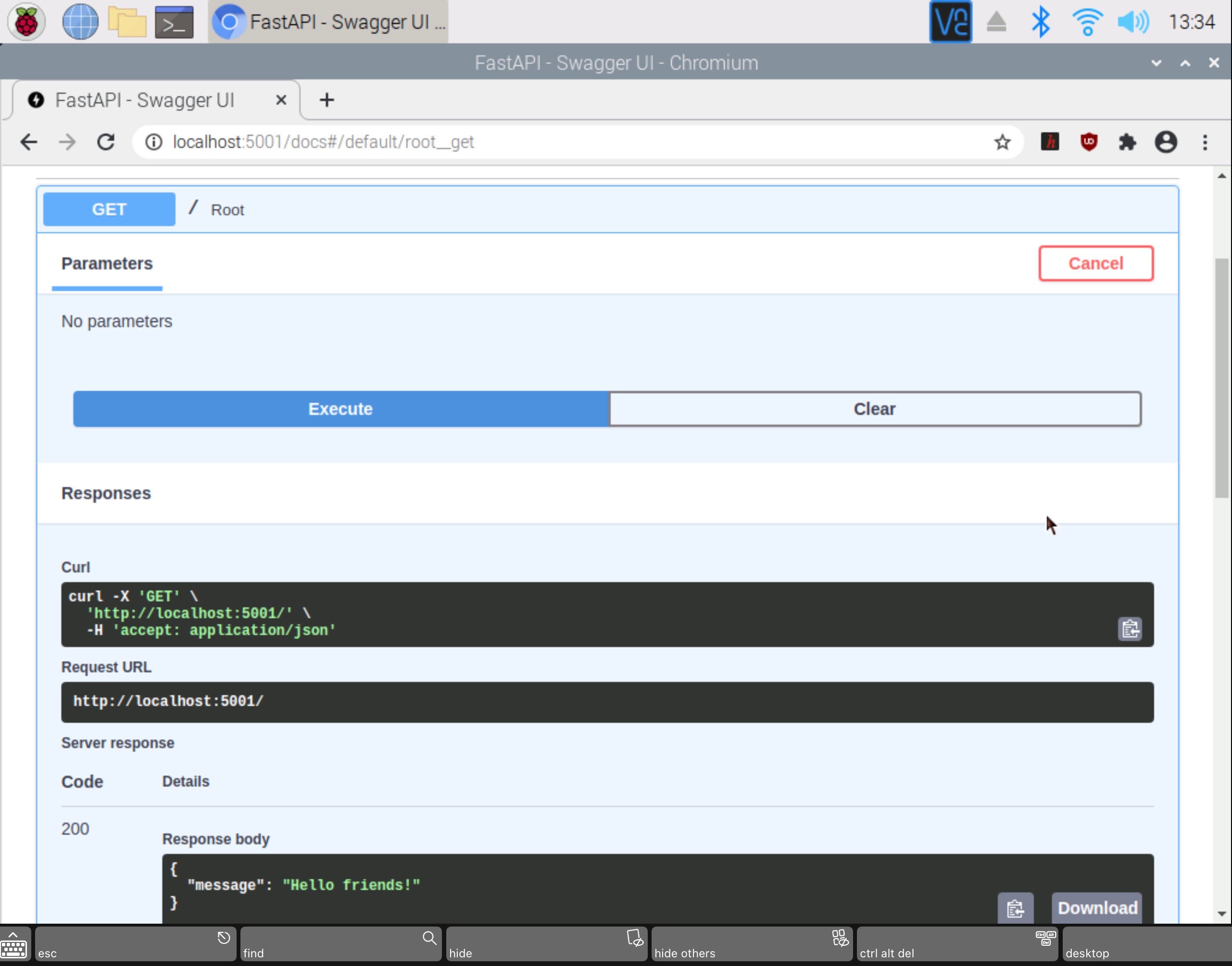Open a new browser tab
The image size is (1232, 966).
(x=326, y=100)
